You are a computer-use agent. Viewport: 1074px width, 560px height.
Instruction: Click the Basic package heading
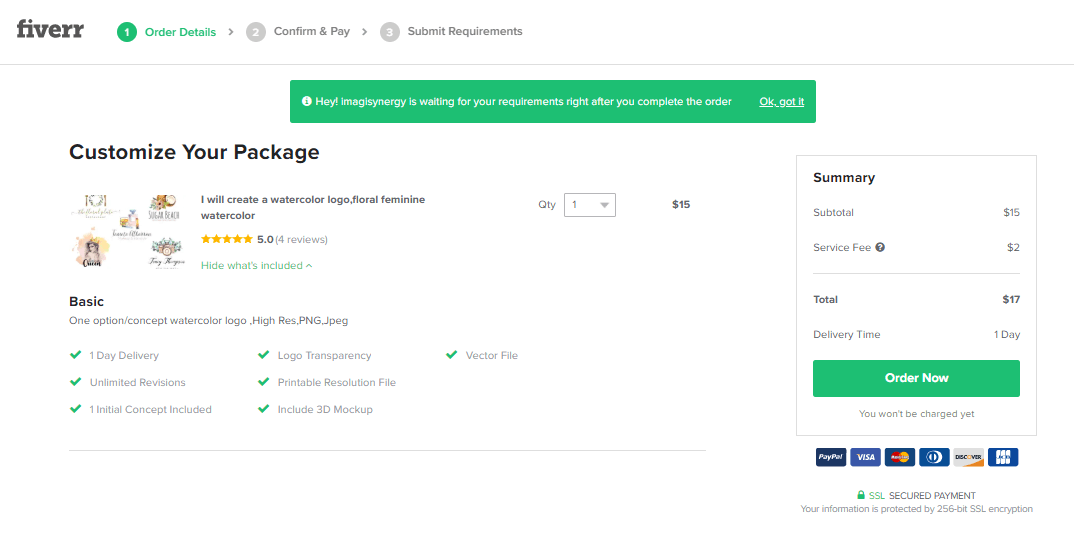pos(86,301)
